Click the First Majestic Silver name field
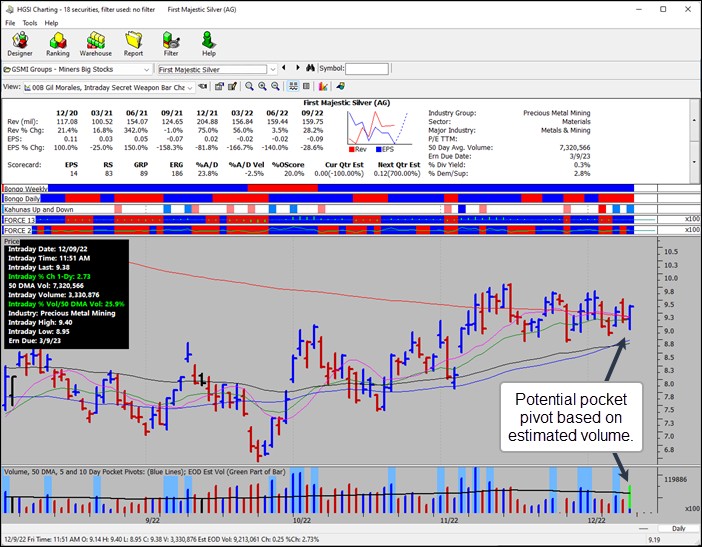Image resolution: width=702 pixels, height=547 pixels. click(212, 69)
